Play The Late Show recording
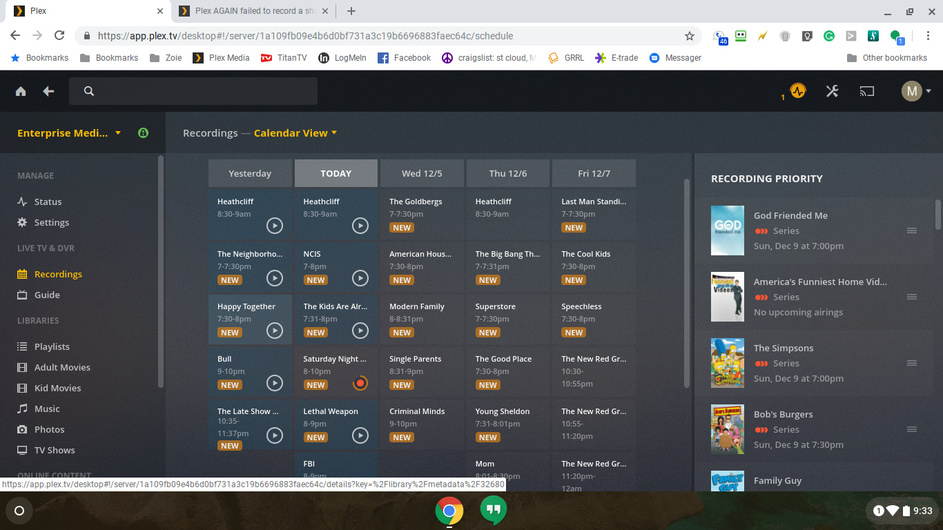 coord(274,435)
